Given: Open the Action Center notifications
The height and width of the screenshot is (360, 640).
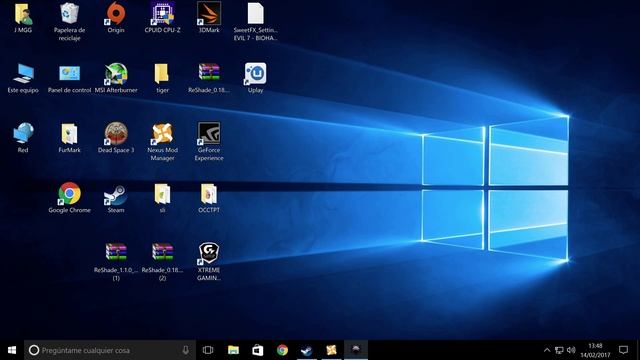Looking at the screenshot, I should coord(623,350).
